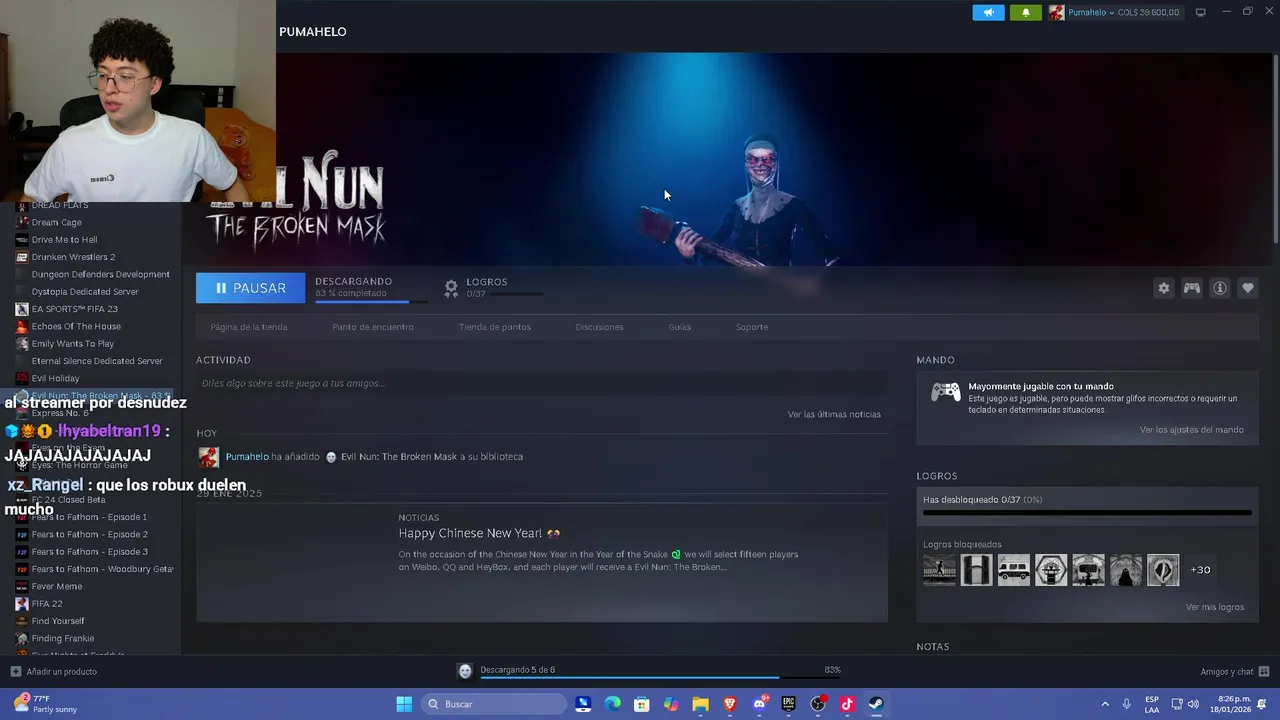This screenshot has height=720, width=1280.
Task: Open Amigos y chat icon
Action: click(1264, 671)
